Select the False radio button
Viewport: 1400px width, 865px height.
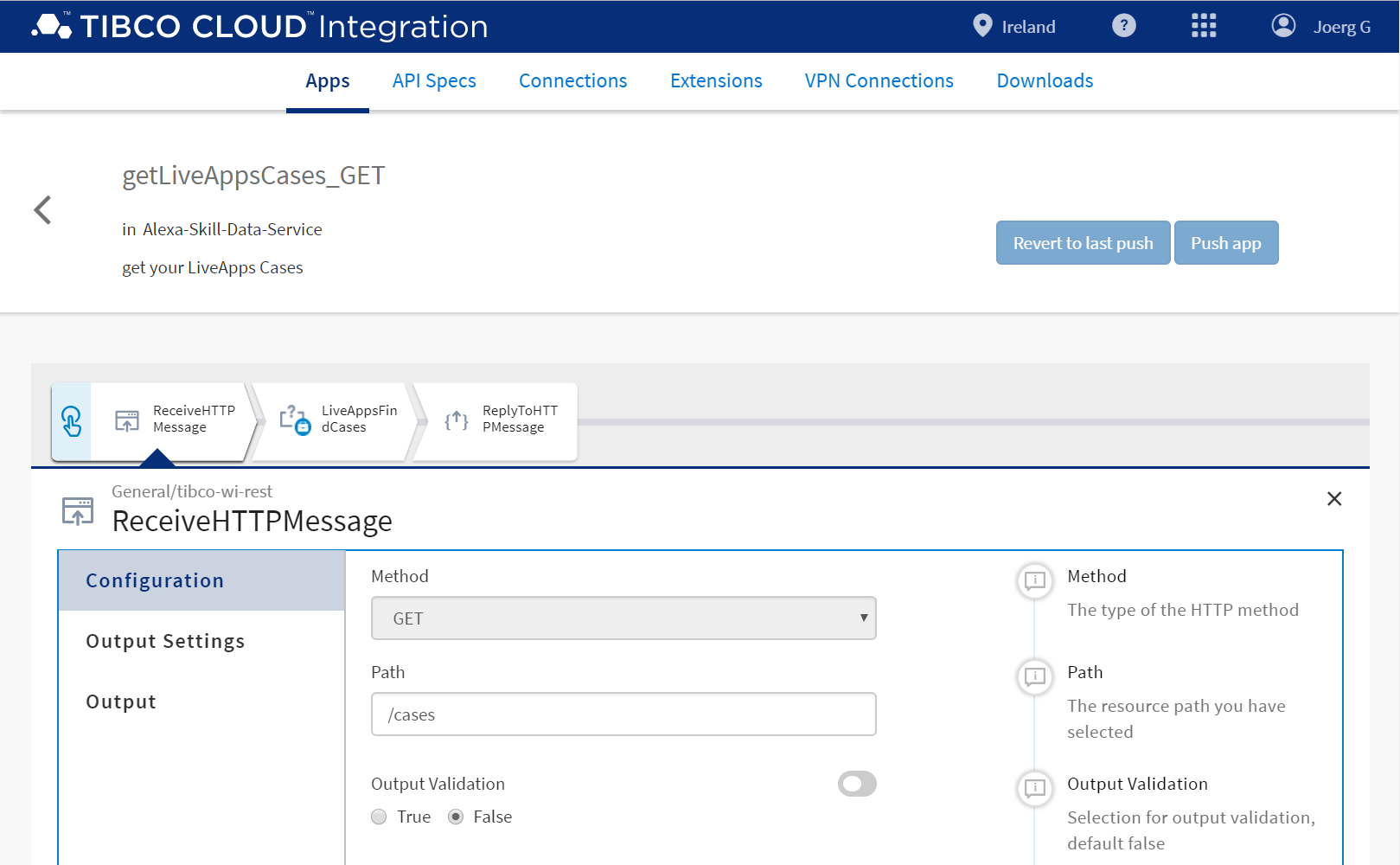(x=456, y=817)
